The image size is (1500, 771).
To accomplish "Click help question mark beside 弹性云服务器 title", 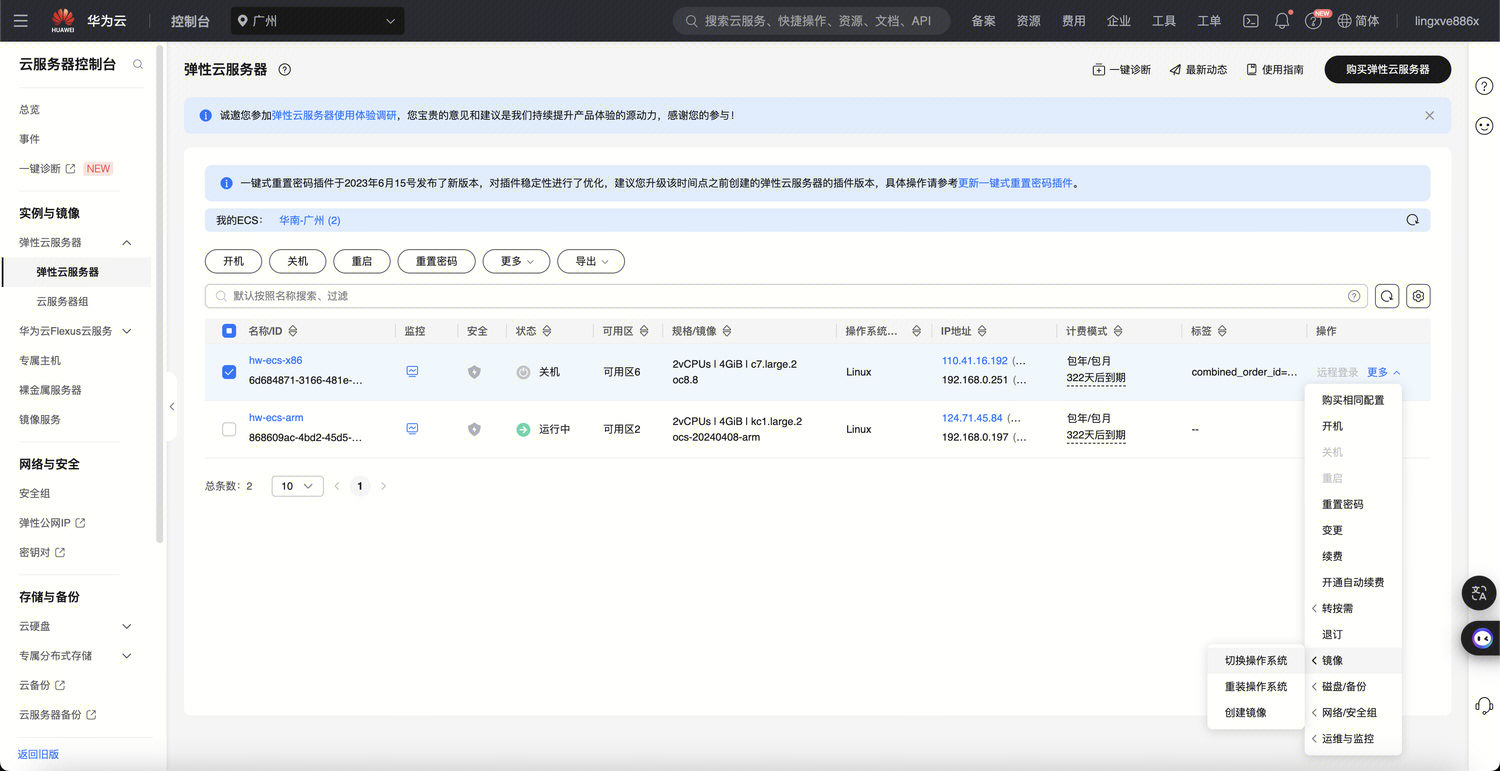I will click(284, 69).
